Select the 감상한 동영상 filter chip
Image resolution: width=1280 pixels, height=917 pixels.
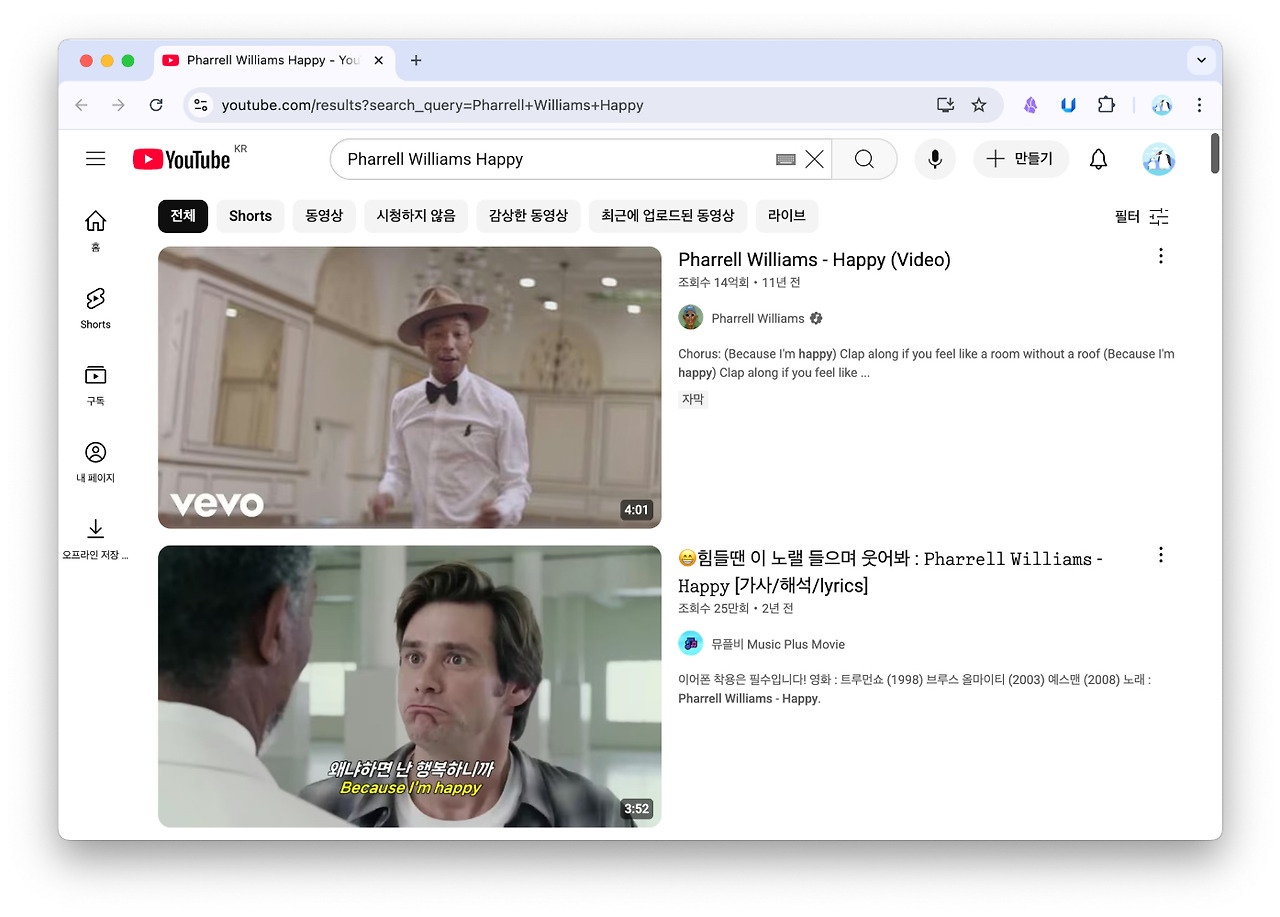click(x=528, y=216)
